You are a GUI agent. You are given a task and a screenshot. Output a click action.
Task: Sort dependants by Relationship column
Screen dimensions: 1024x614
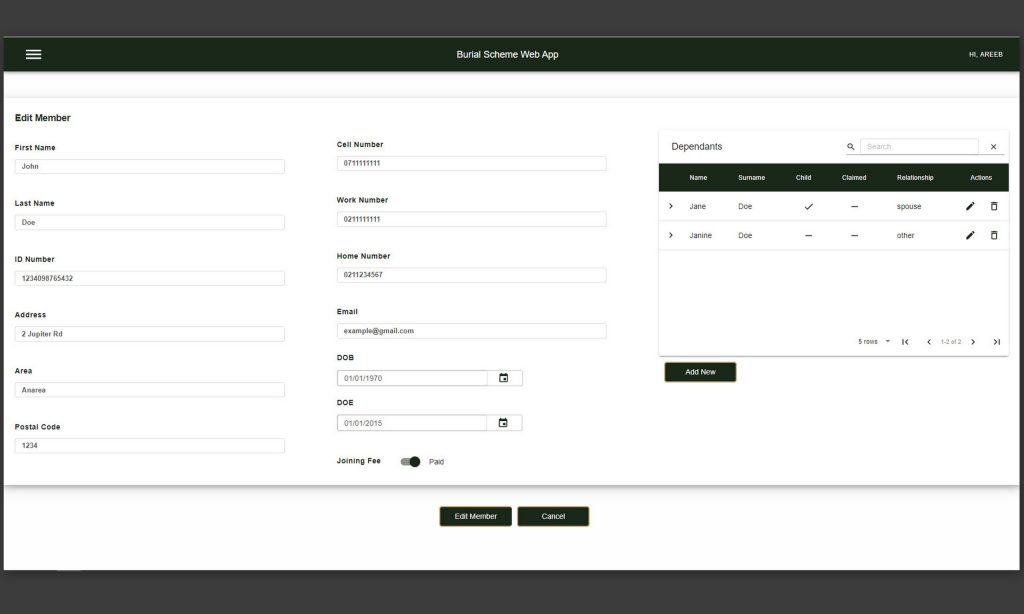tap(914, 178)
